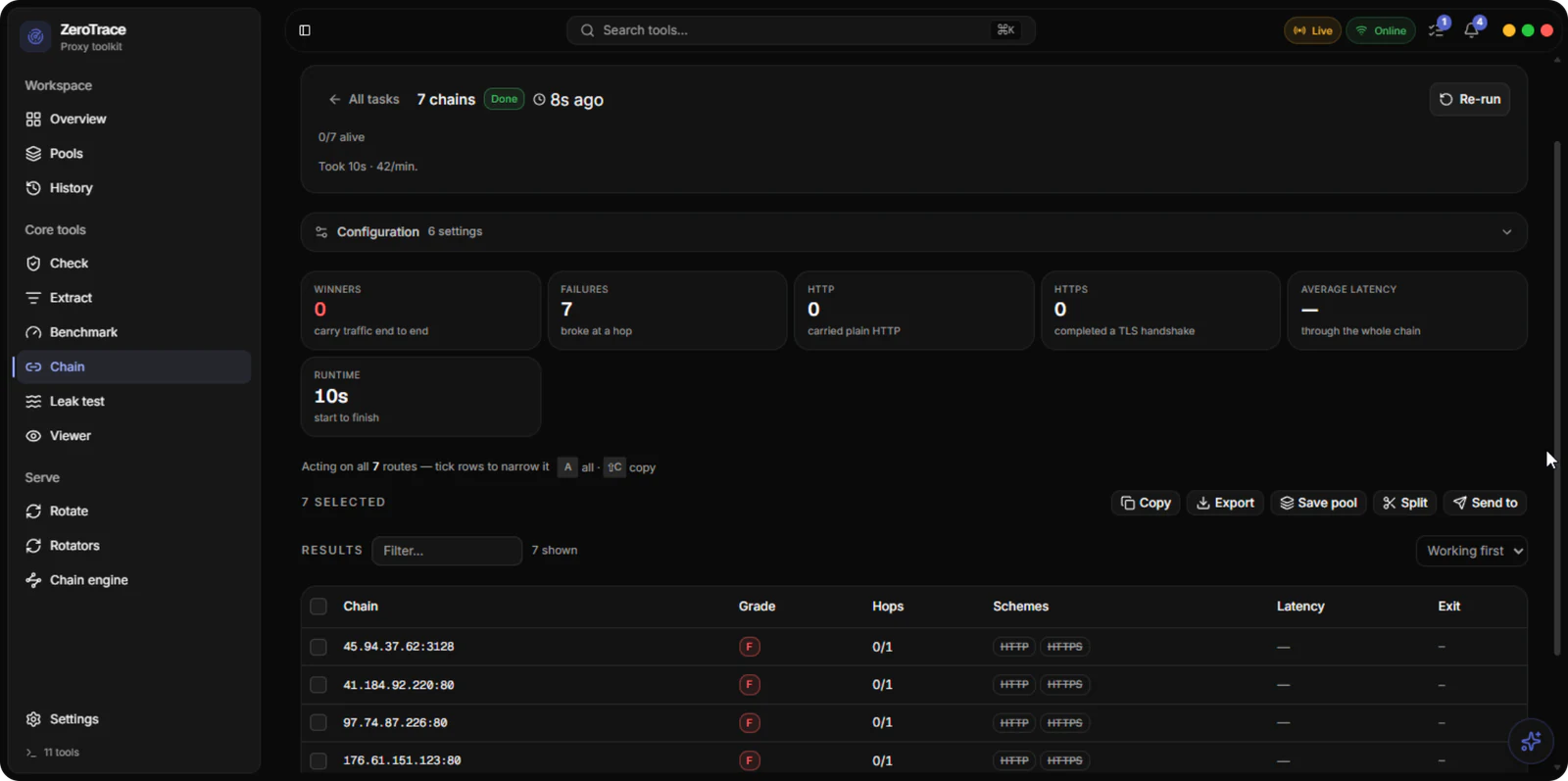Go to the Check tool
This screenshot has height=781, width=1568.
(132, 263)
